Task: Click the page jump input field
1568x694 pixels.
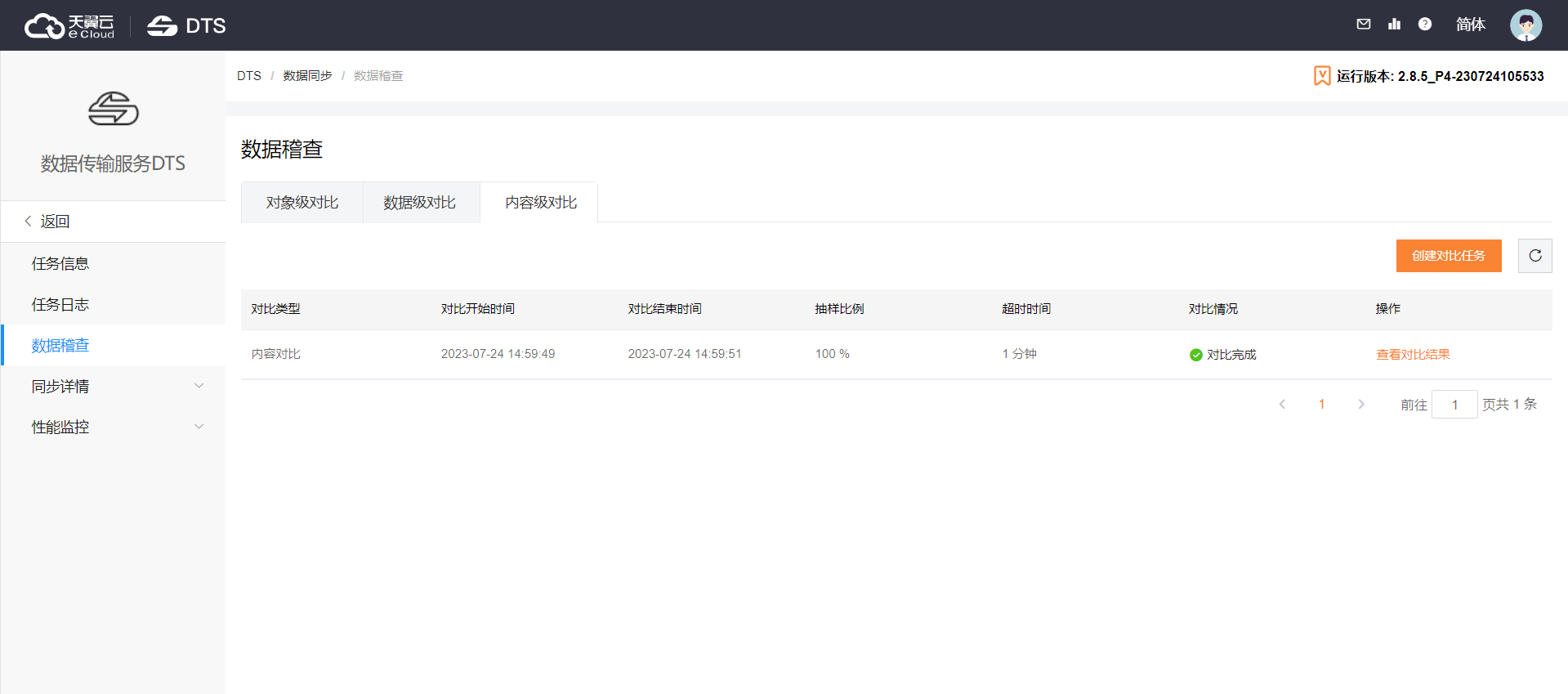Action: click(1454, 405)
